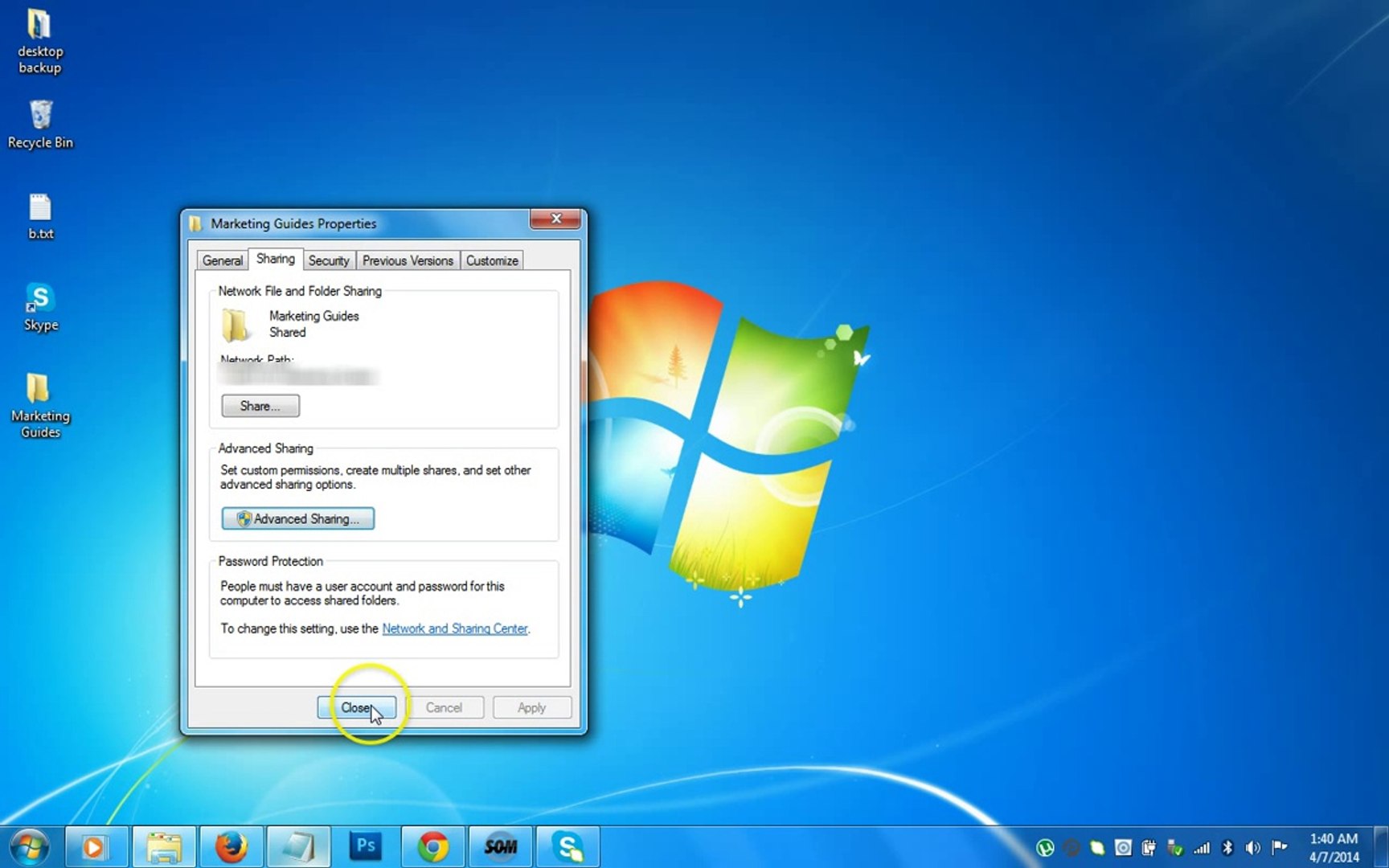Select the Recycle Bin desktop icon
This screenshot has height=868, width=1389.
[x=40, y=125]
